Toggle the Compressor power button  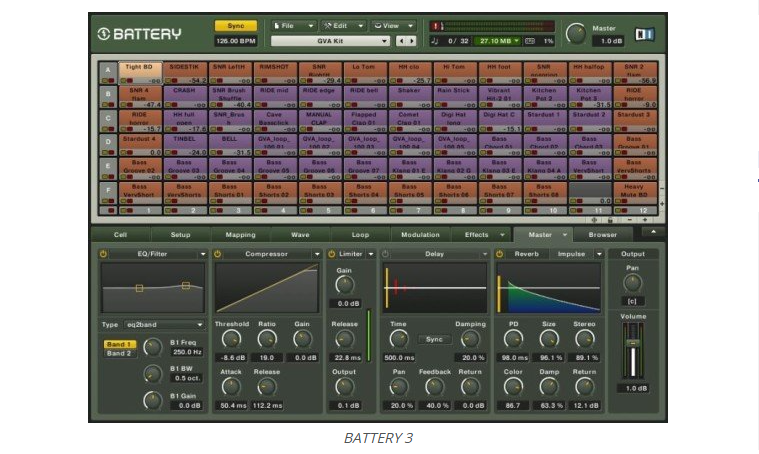tap(217, 254)
